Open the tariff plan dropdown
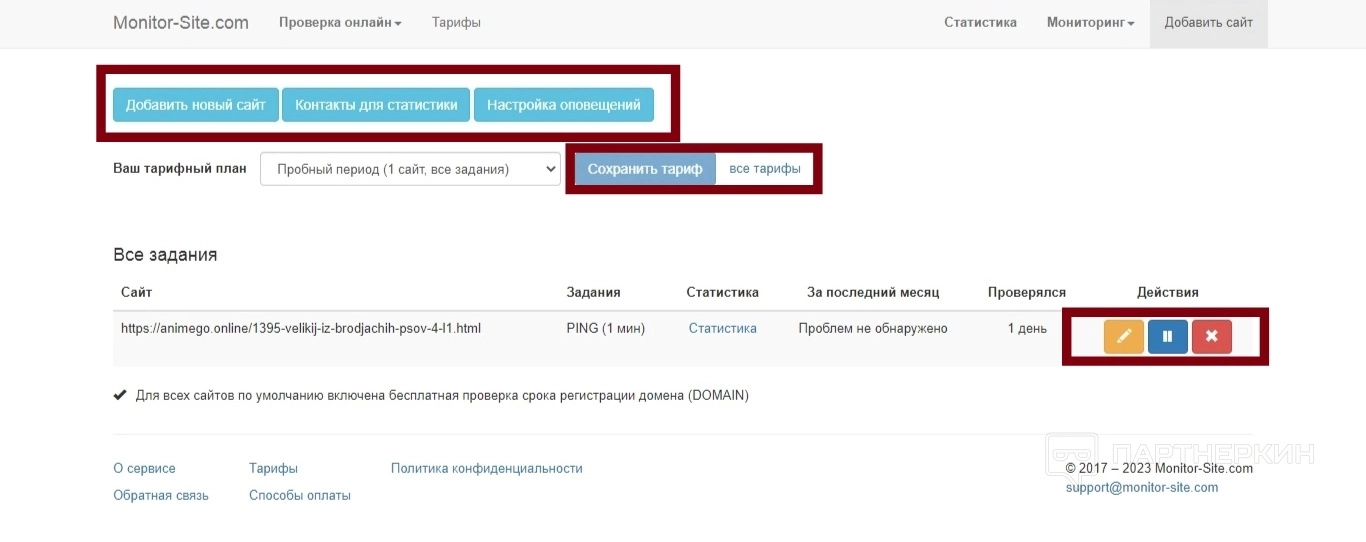Image resolution: width=1366 pixels, height=542 pixels. coord(410,169)
